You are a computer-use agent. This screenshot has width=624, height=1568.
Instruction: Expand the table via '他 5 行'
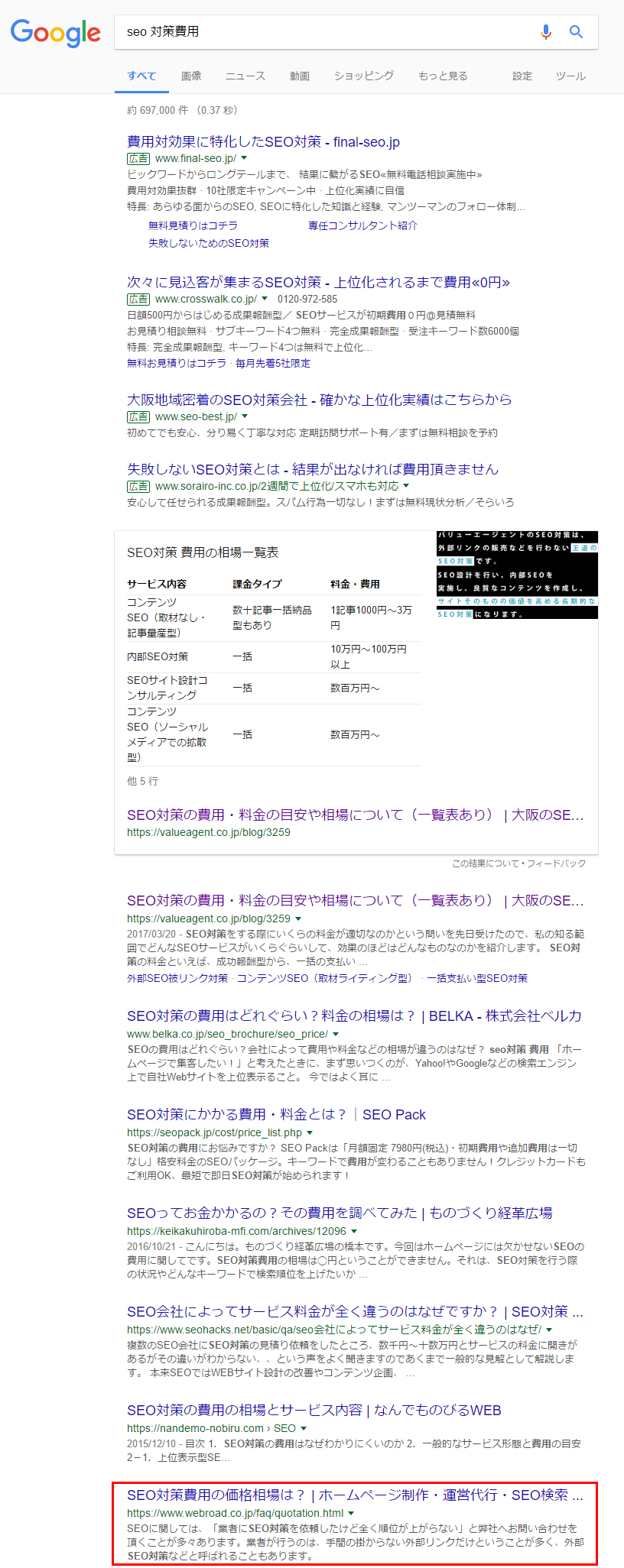pos(142,781)
